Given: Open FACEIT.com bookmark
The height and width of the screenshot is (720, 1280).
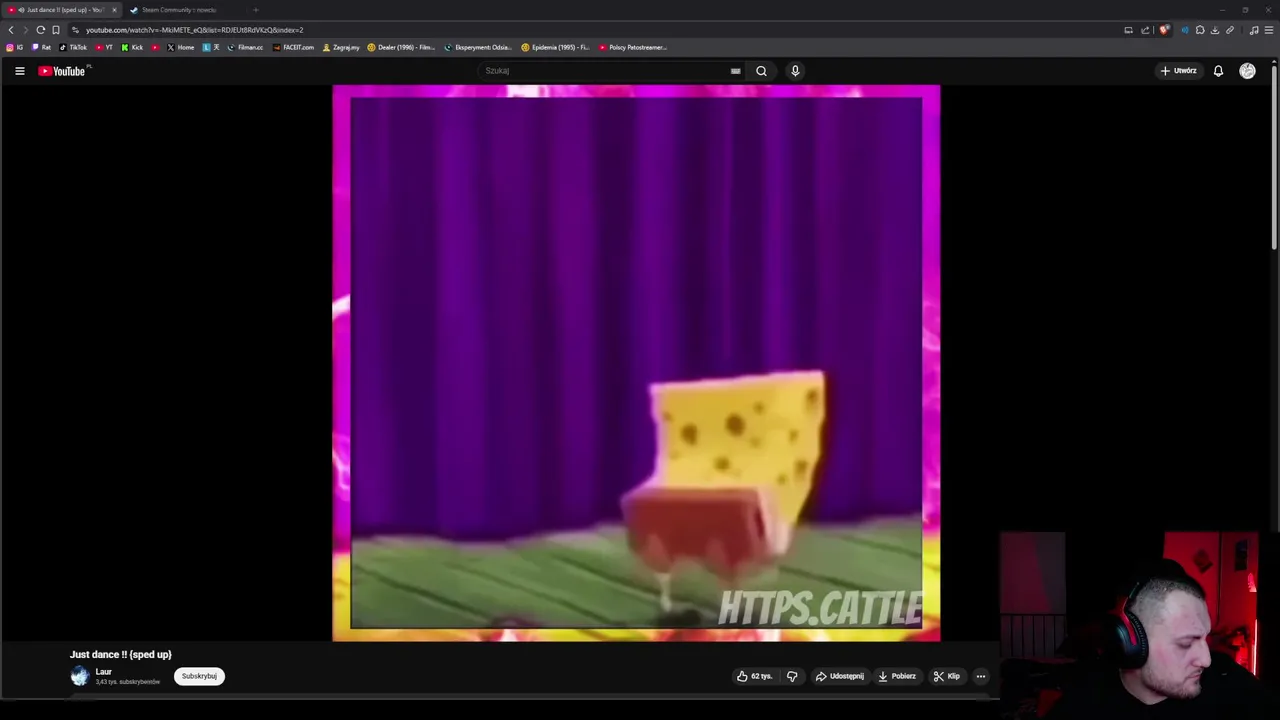Looking at the screenshot, I should (294, 47).
